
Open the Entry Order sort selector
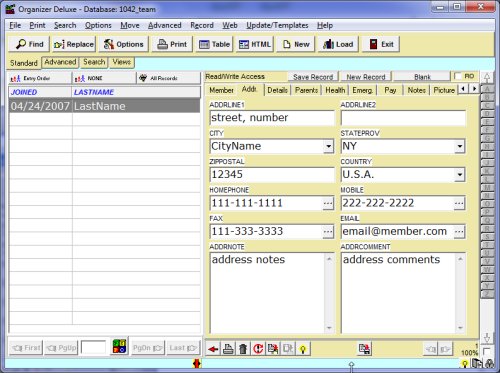click(39, 78)
